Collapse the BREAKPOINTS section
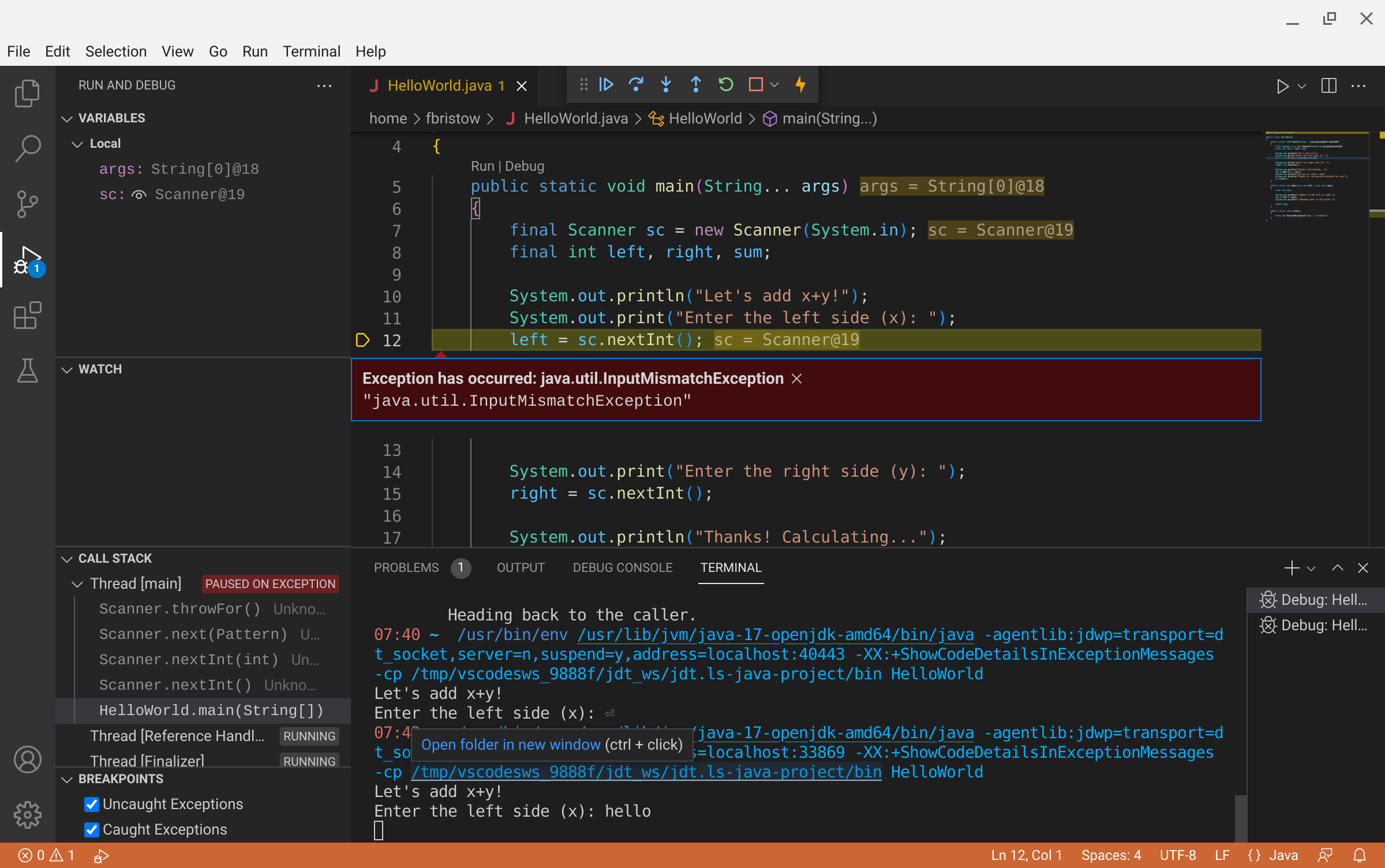The height and width of the screenshot is (868, 1385). click(67, 779)
